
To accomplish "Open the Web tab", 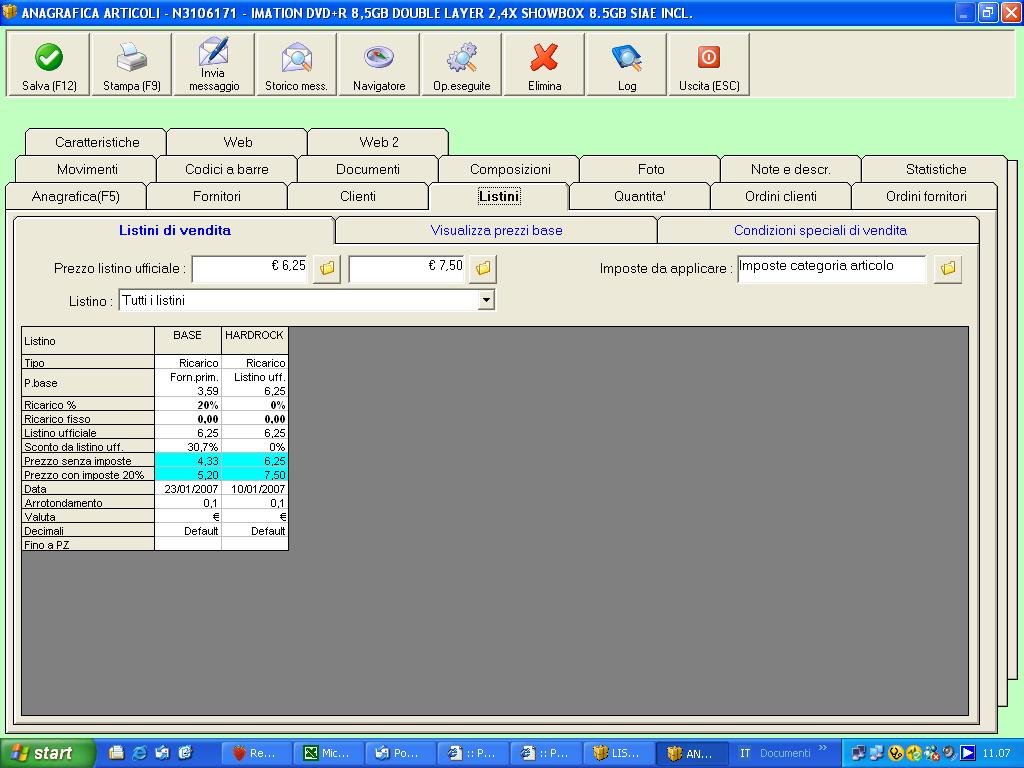I will tap(238, 142).
